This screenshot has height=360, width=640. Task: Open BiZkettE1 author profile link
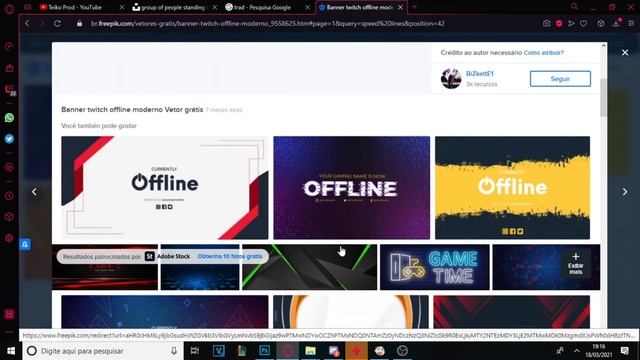[x=480, y=73]
